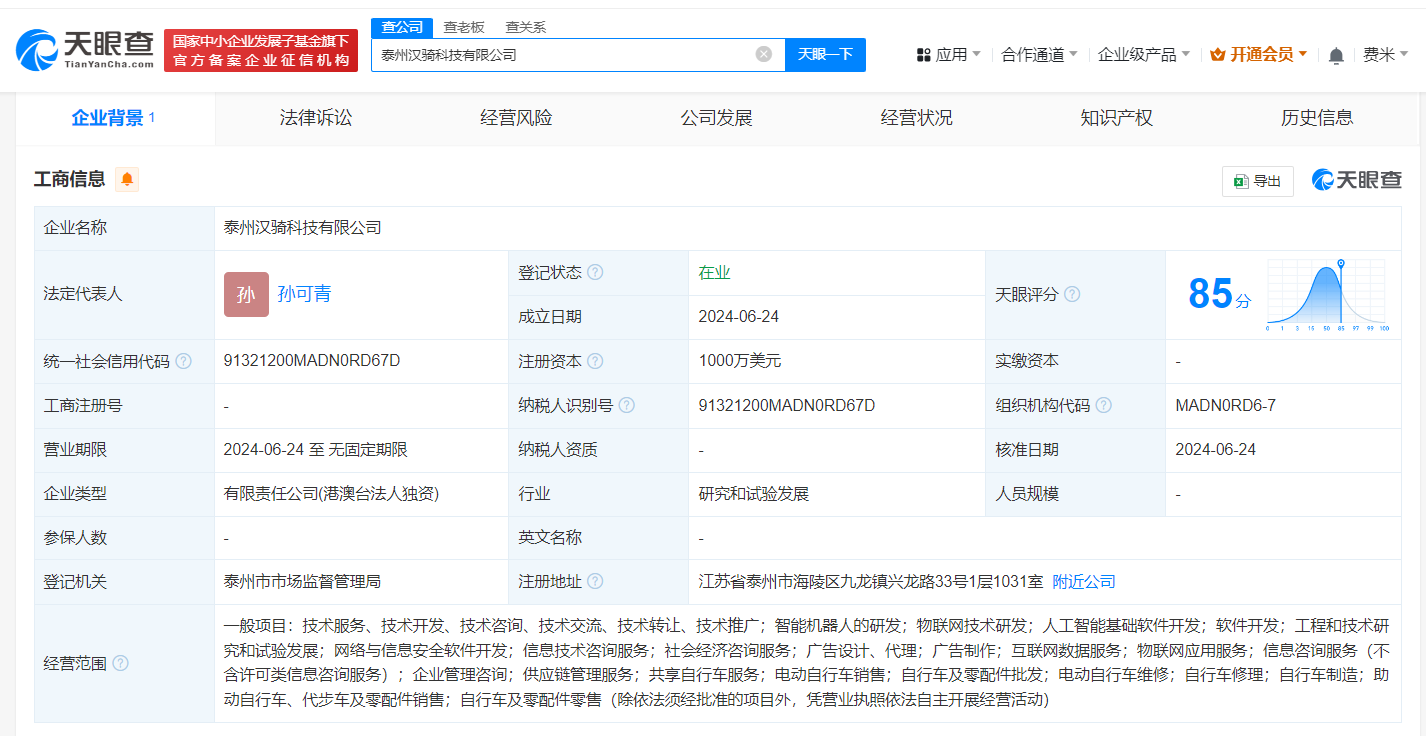Screen dimensions: 1426x736
Task: Click inside the company search input field
Action: pyautogui.click(x=560, y=55)
